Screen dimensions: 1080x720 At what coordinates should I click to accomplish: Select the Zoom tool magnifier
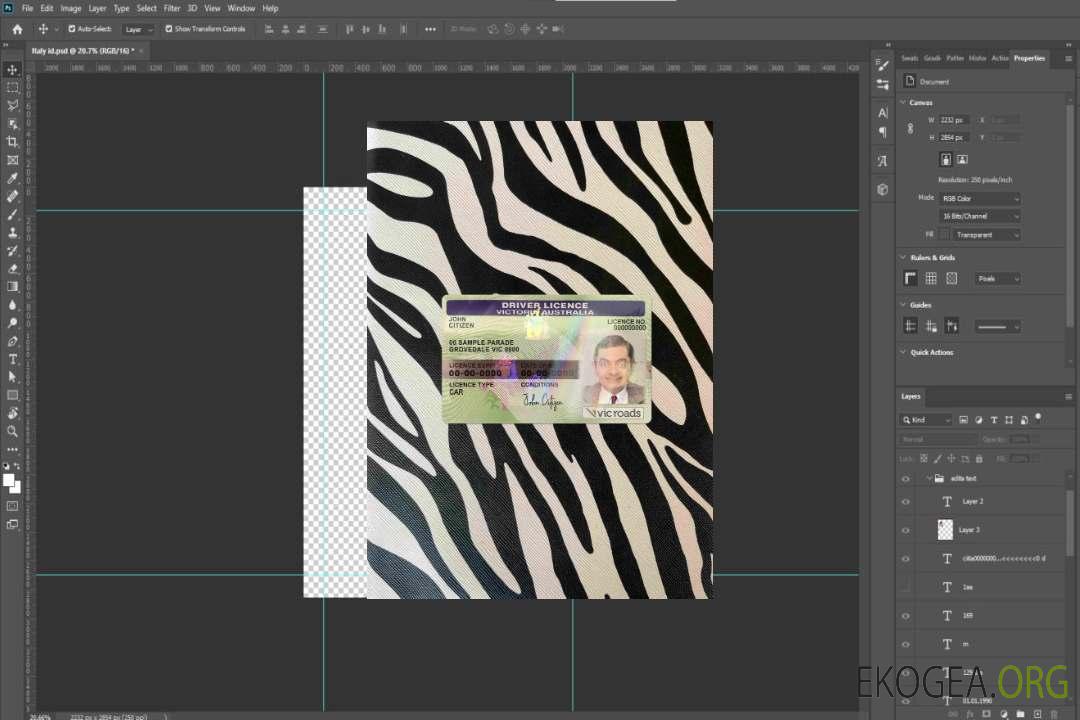[13, 431]
